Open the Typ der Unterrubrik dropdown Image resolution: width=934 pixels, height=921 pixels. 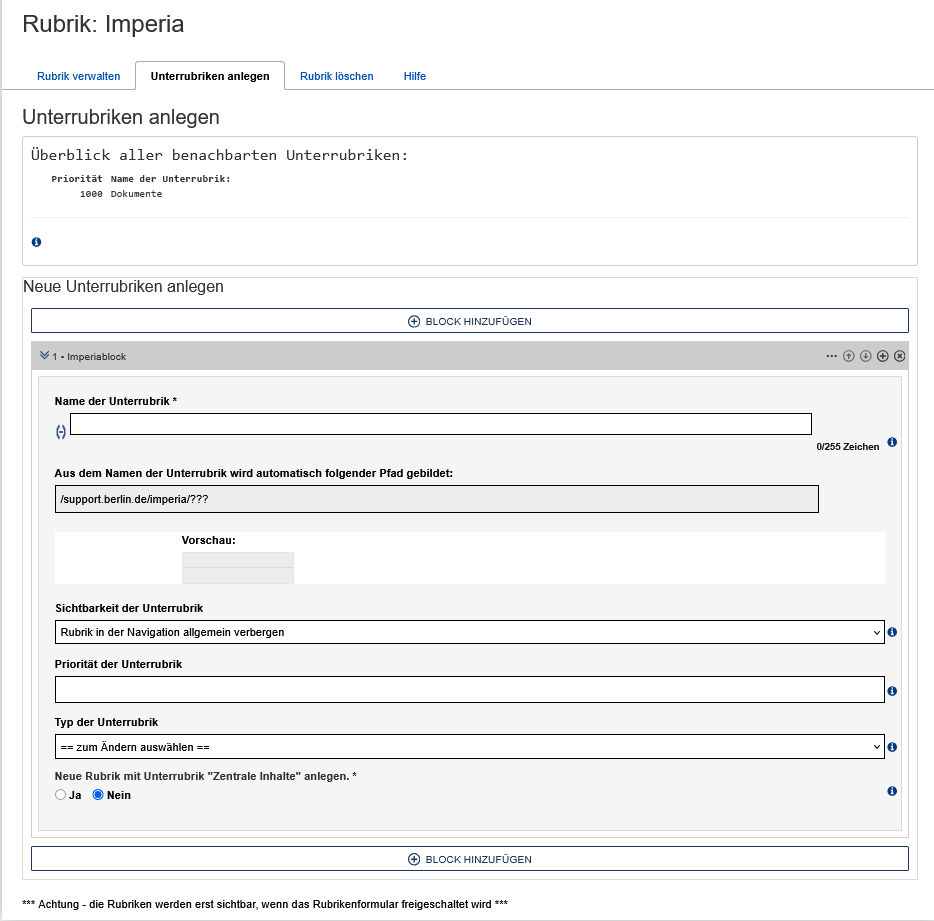tap(469, 747)
